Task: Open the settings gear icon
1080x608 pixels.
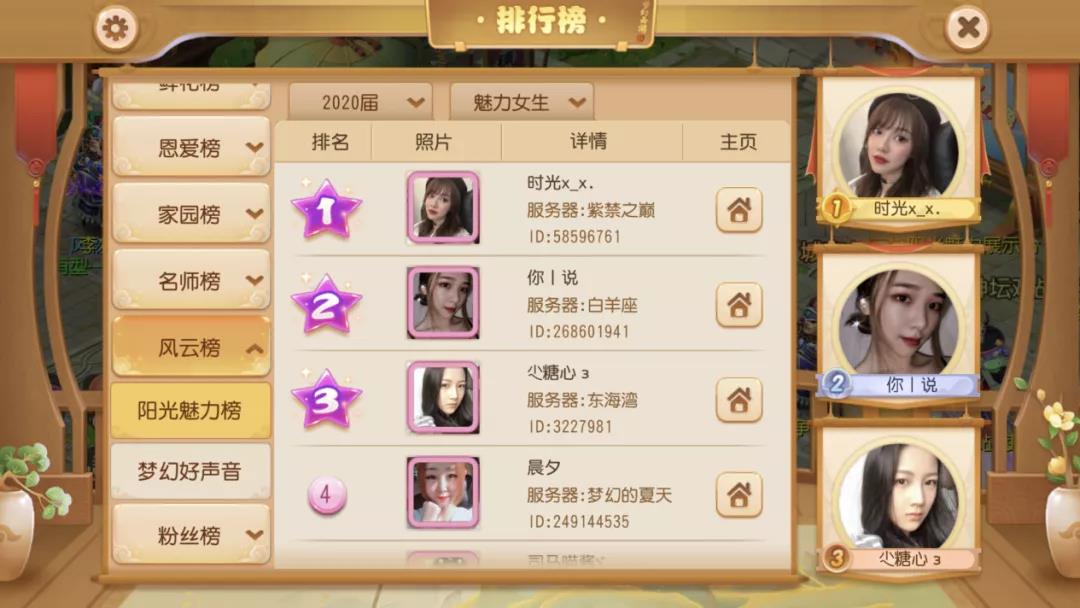Action: click(x=115, y=28)
